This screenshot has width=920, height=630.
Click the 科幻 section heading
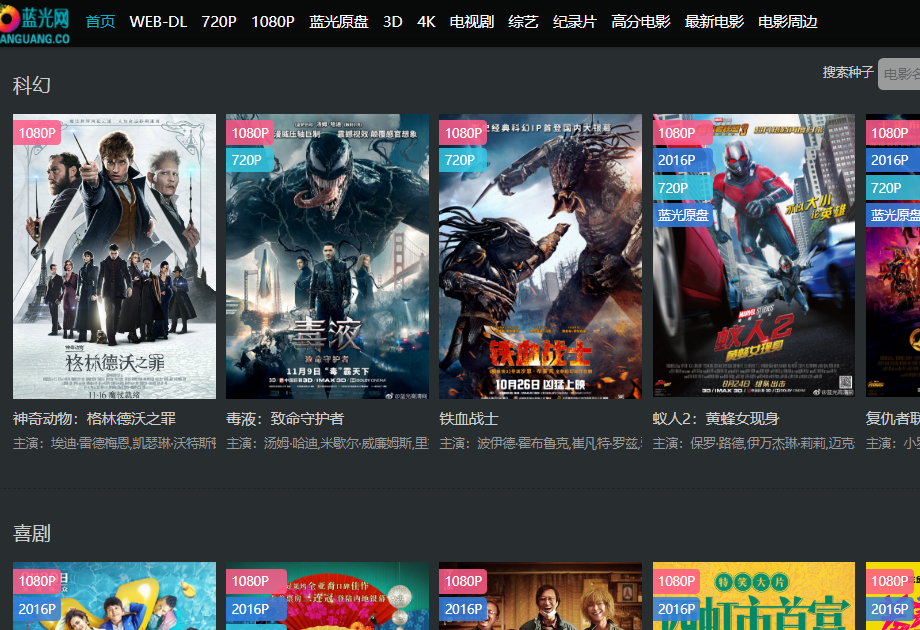click(x=32, y=85)
